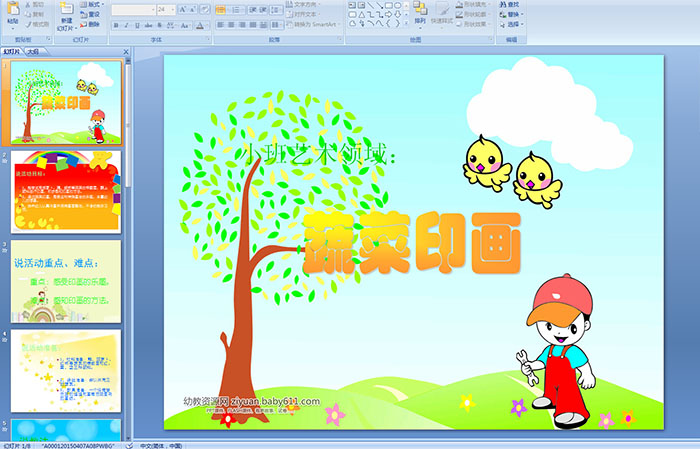Viewport: 700px width, 449px height.
Task: Select slide 4 thumbnail with stars
Action: 66,371
